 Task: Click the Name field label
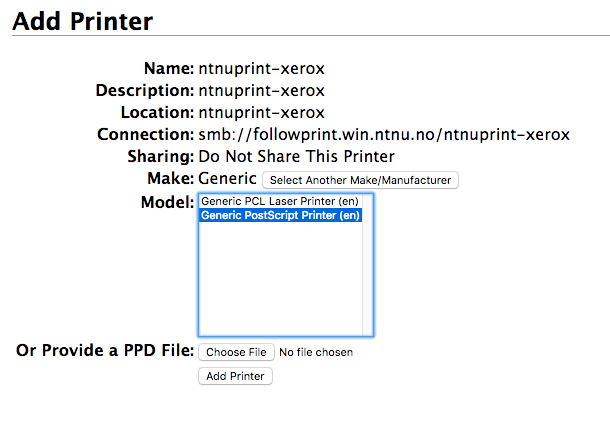168,68
